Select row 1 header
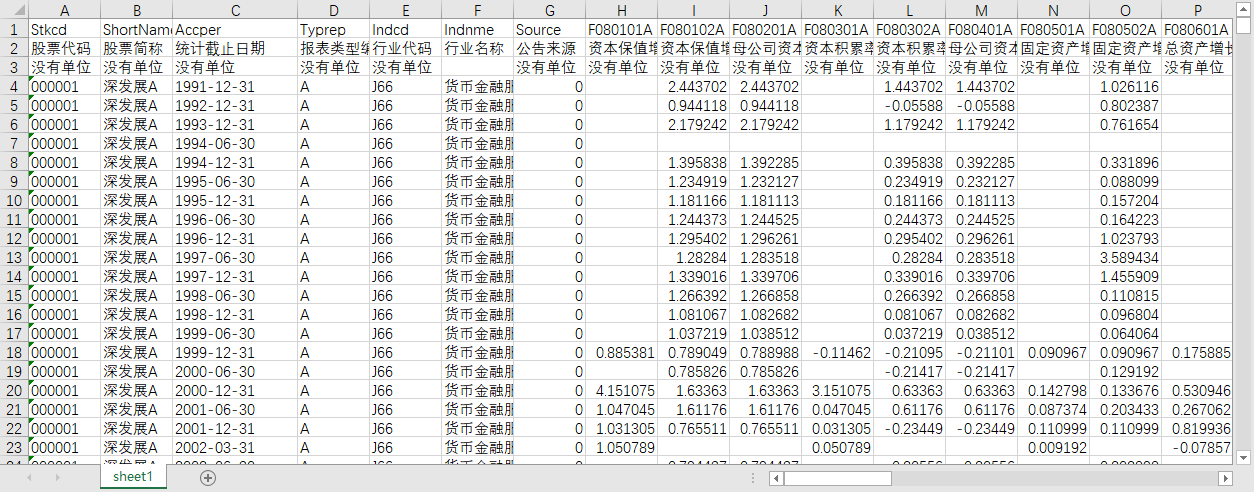 [x=14, y=30]
